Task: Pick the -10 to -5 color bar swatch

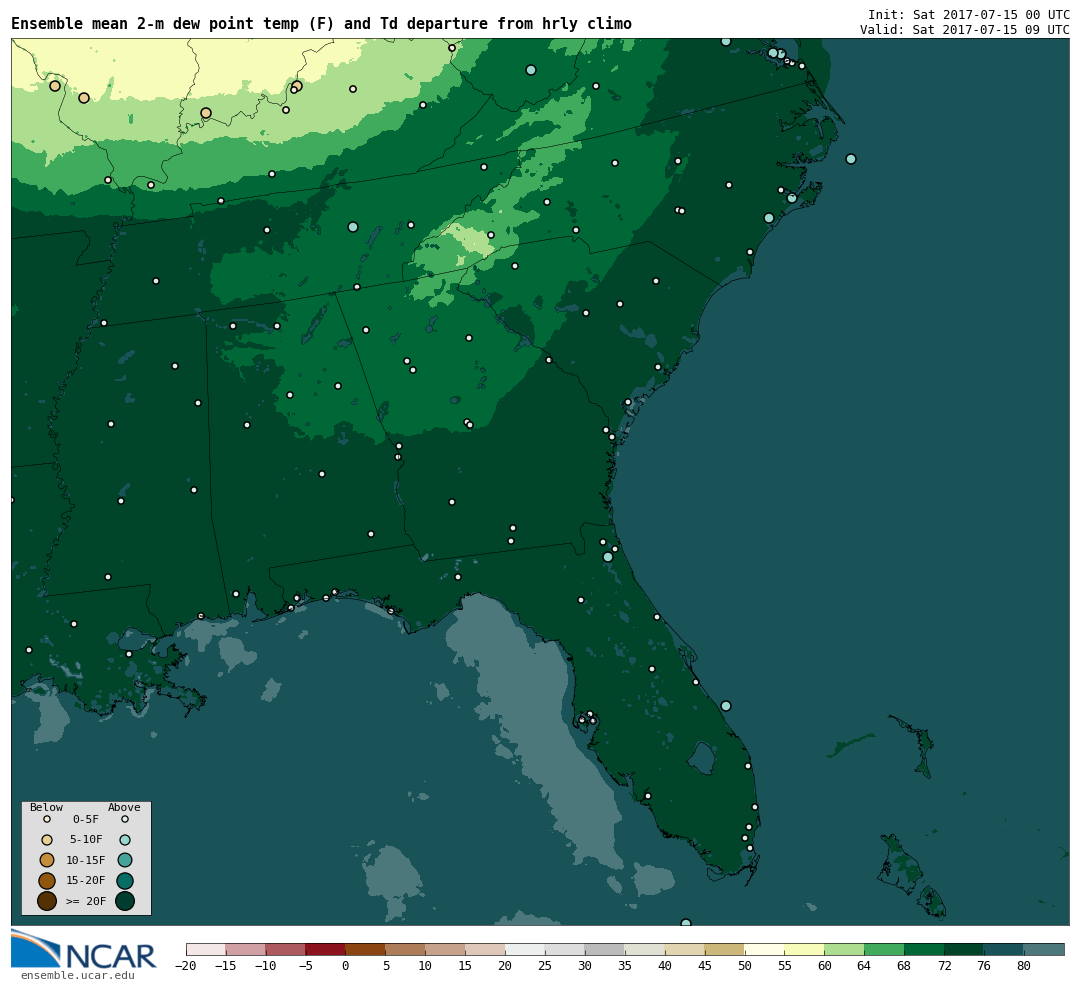Action: point(286,949)
